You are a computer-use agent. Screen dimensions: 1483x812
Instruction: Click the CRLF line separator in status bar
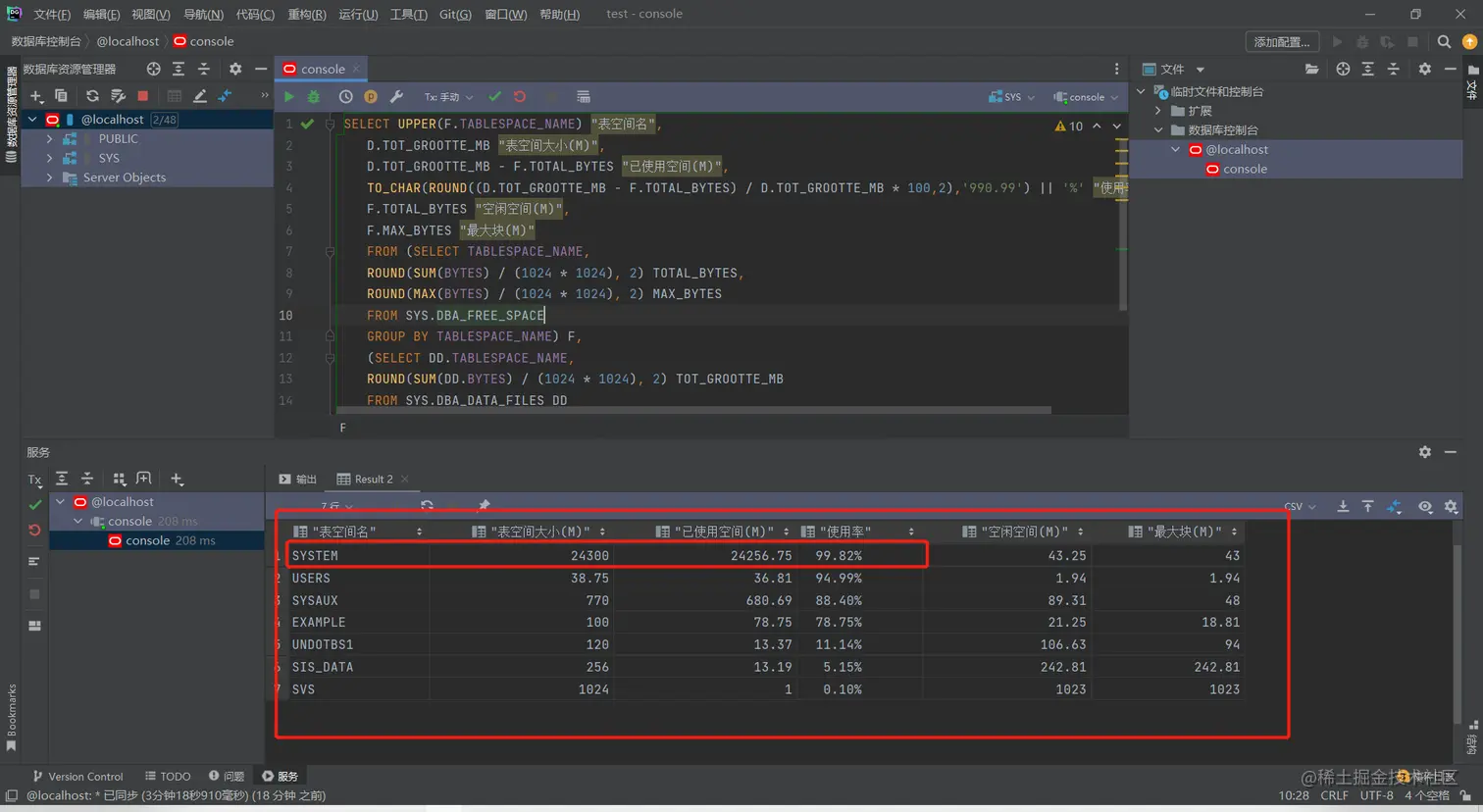[x=1334, y=795]
